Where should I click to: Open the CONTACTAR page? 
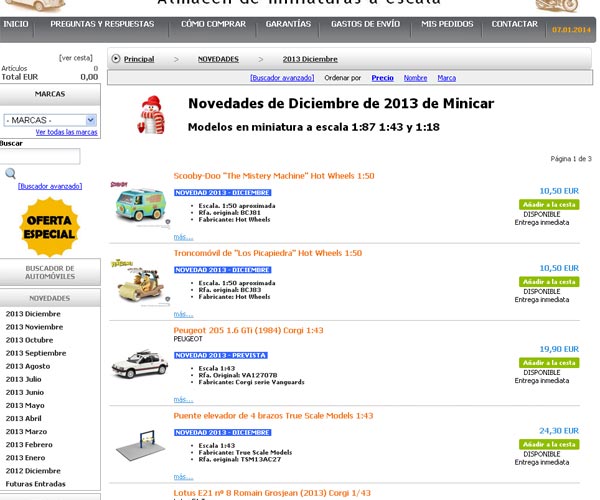pos(514,24)
